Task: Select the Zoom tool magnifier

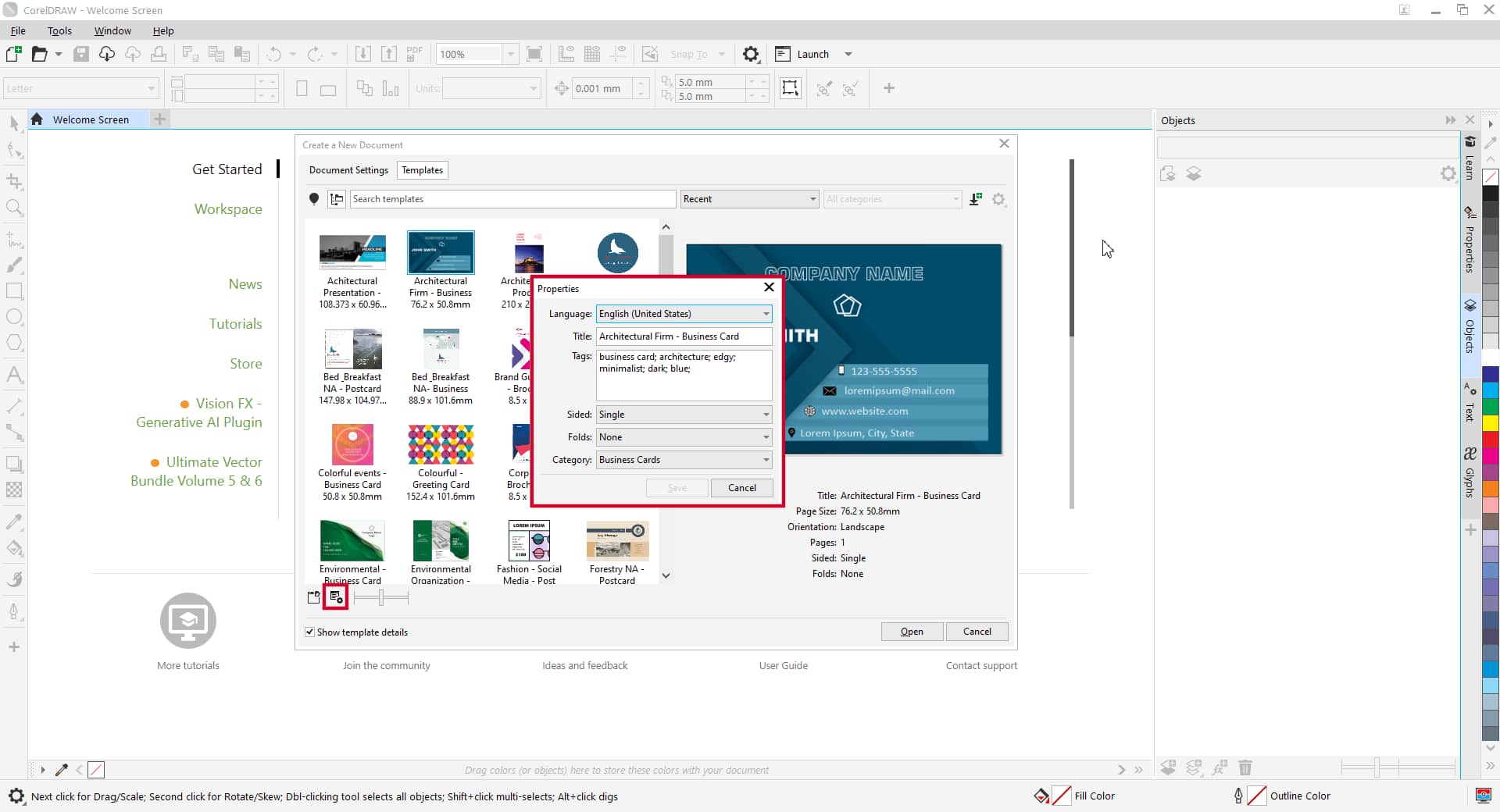Action: click(x=14, y=208)
